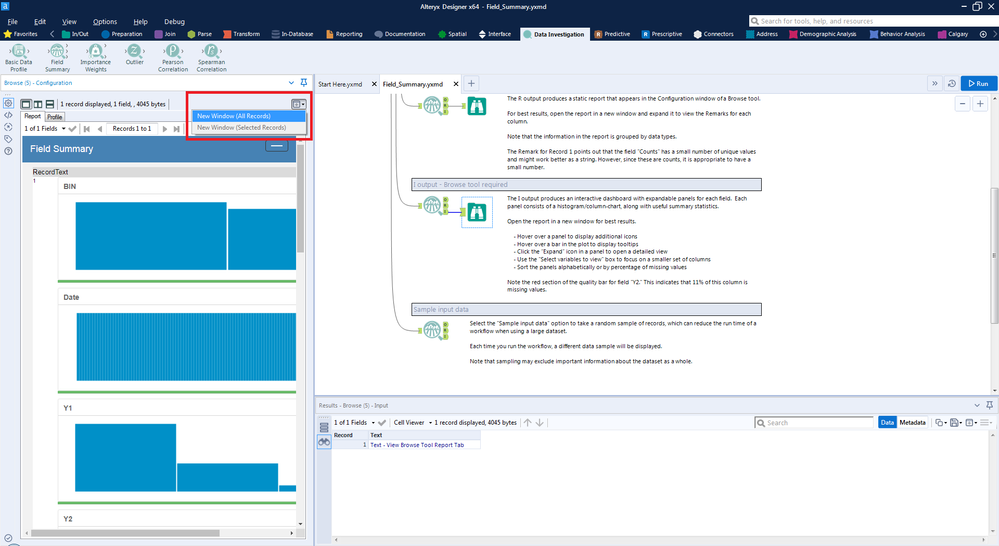Go to last record in Report pager

pyautogui.click(x=176, y=129)
